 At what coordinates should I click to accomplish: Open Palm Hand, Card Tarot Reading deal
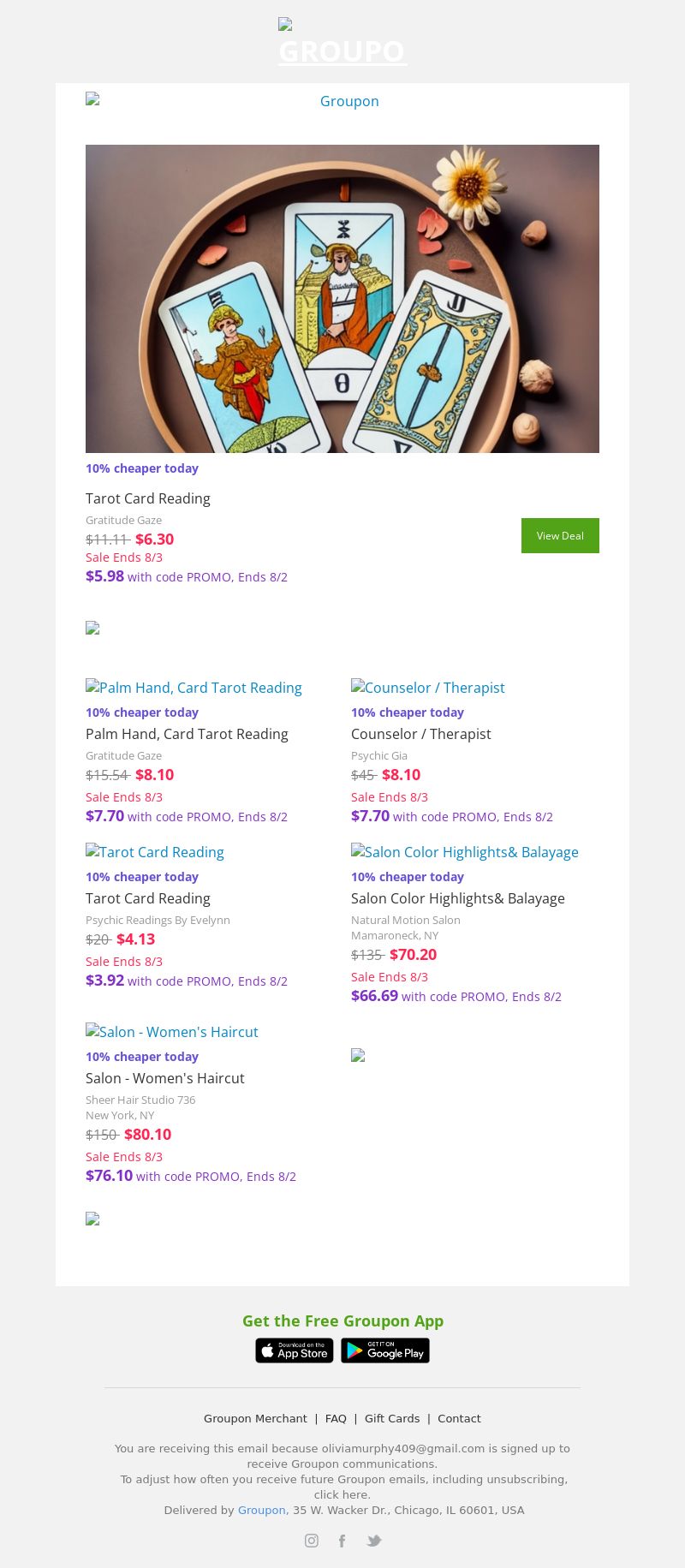tap(194, 688)
